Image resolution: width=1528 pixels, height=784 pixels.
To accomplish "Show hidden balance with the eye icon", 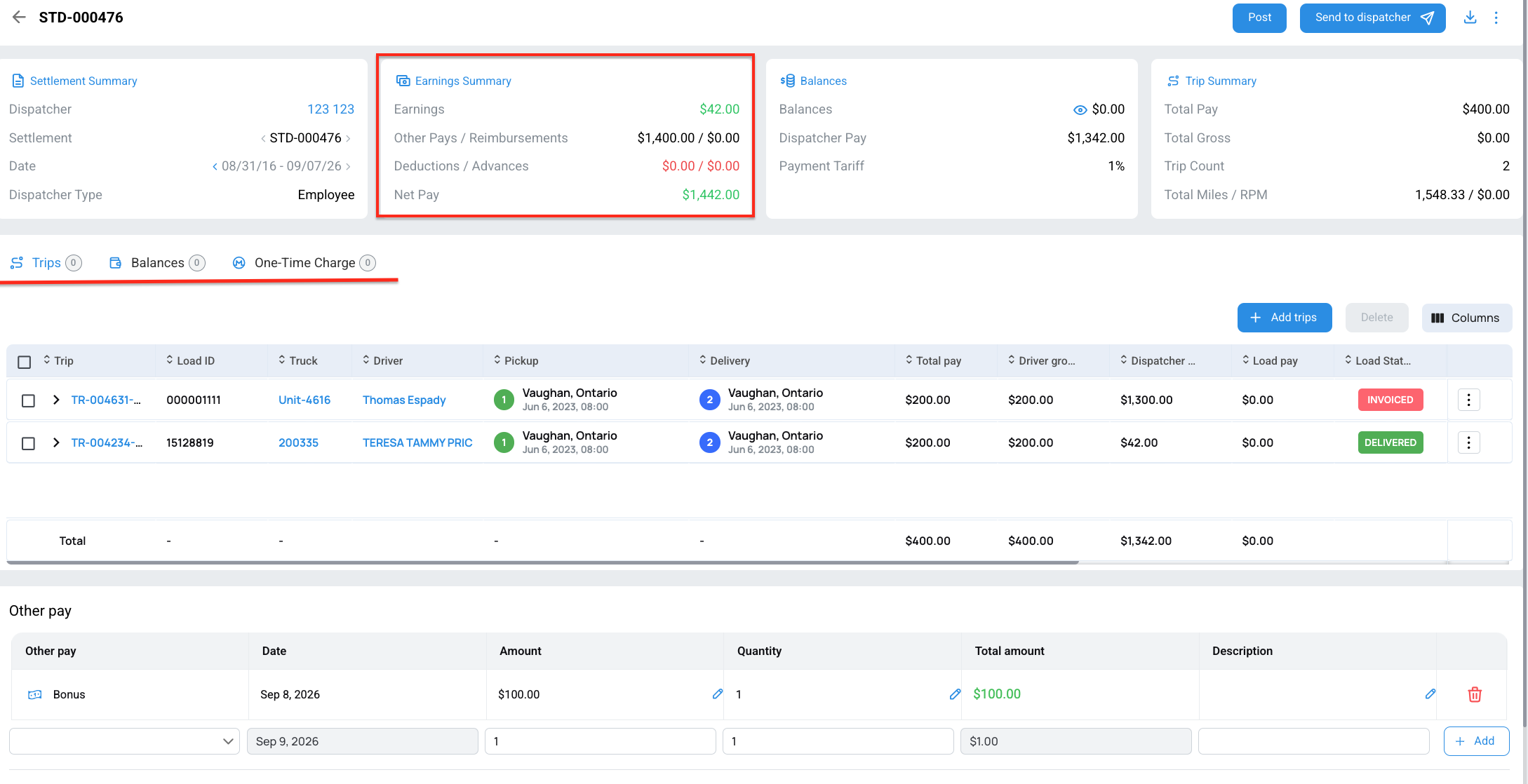I will [x=1080, y=109].
